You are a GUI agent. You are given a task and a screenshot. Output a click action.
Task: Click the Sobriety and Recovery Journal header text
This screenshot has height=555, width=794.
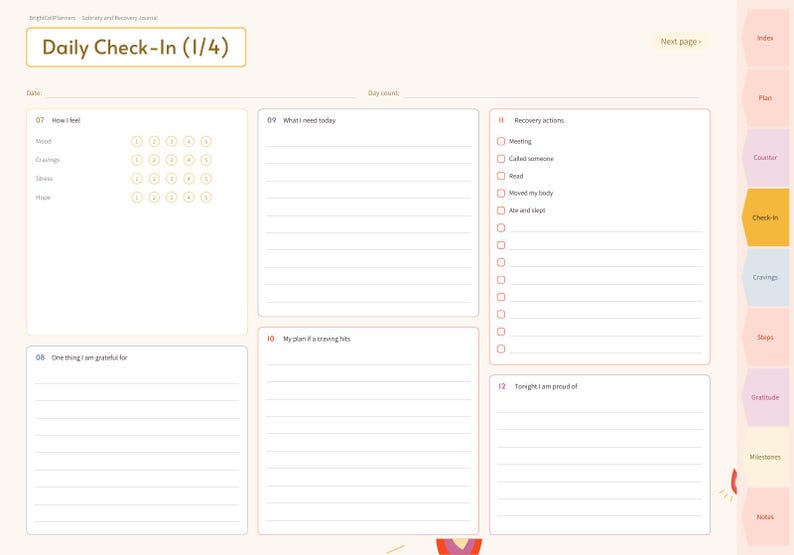(x=120, y=18)
